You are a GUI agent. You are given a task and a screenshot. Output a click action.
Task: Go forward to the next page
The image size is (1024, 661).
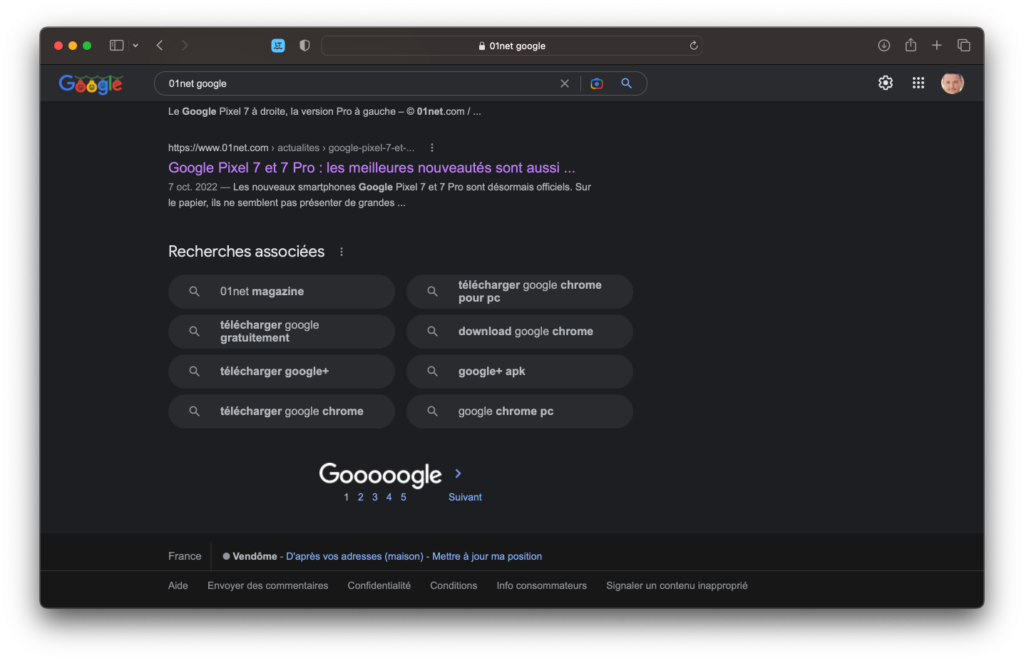click(185, 45)
